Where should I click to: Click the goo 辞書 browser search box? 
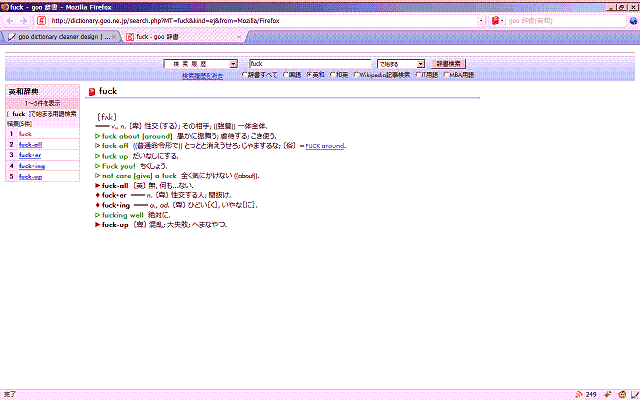[566, 21]
